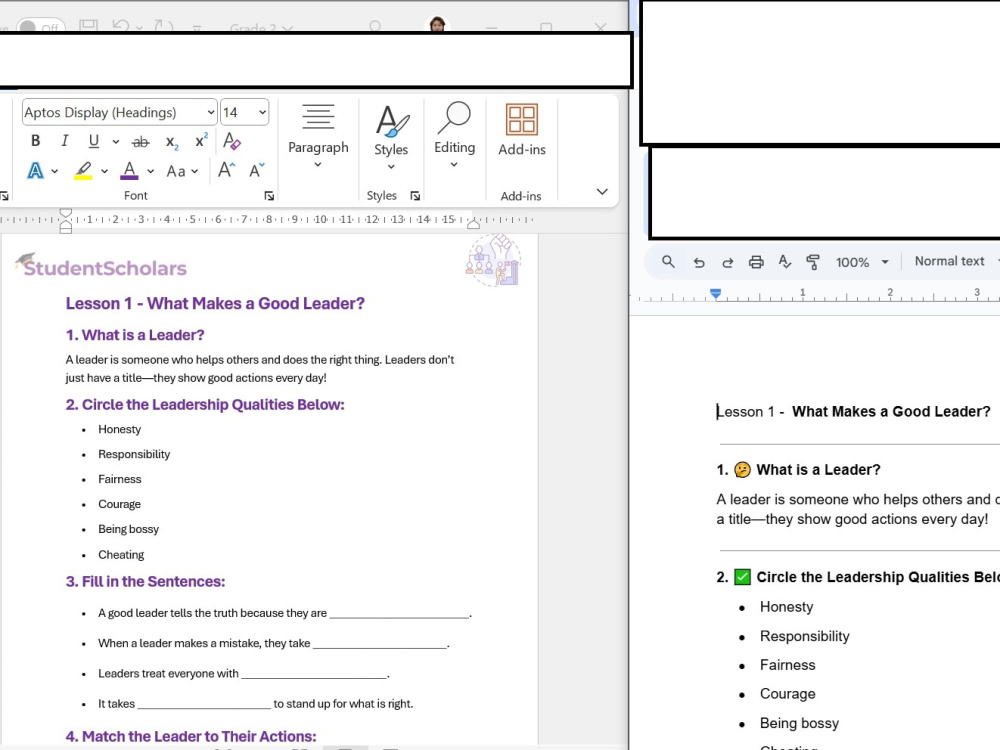Expand the Paragraph group in the ribbon

click(318, 136)
